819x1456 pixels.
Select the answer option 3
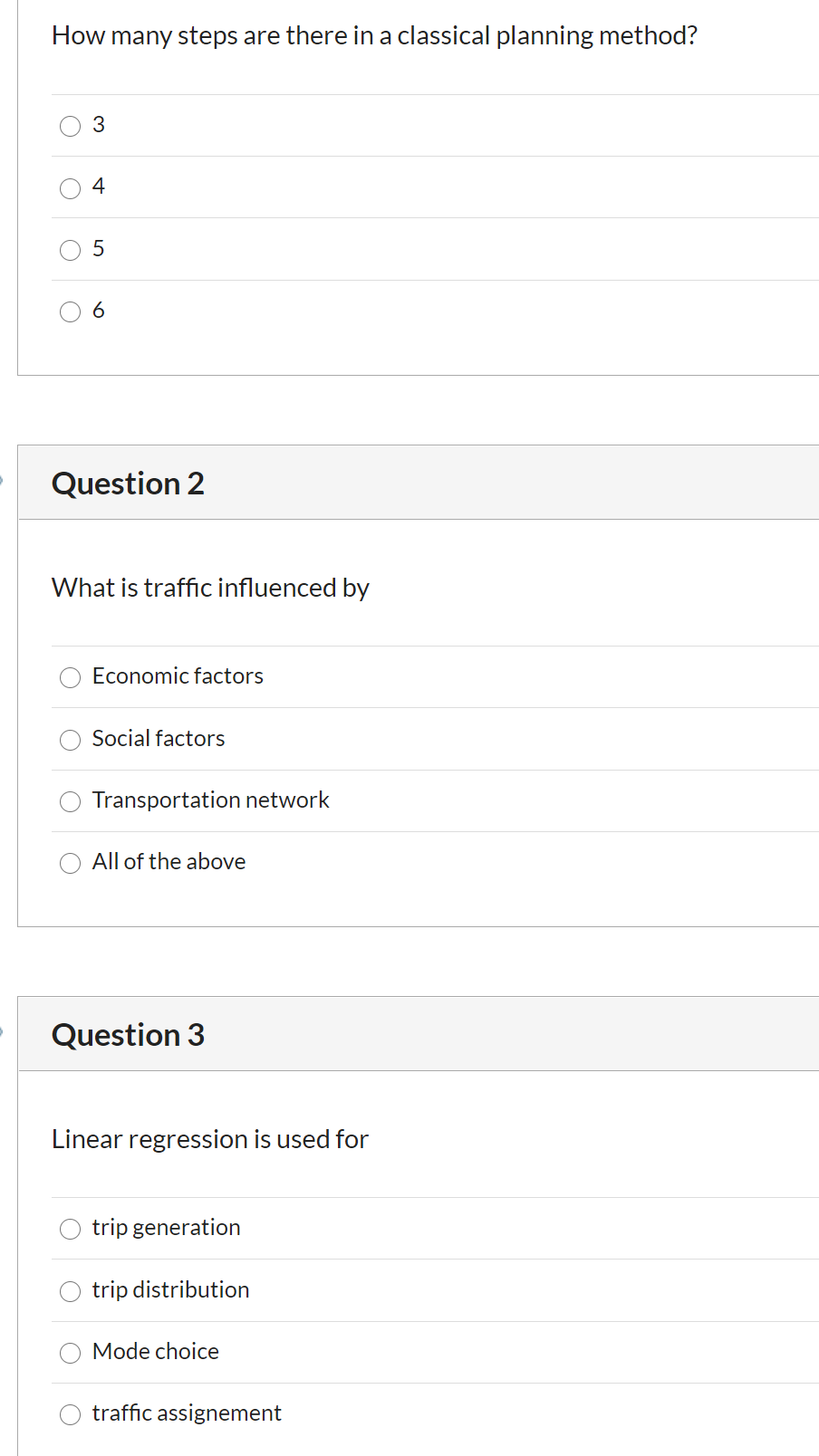coord(70,126)
